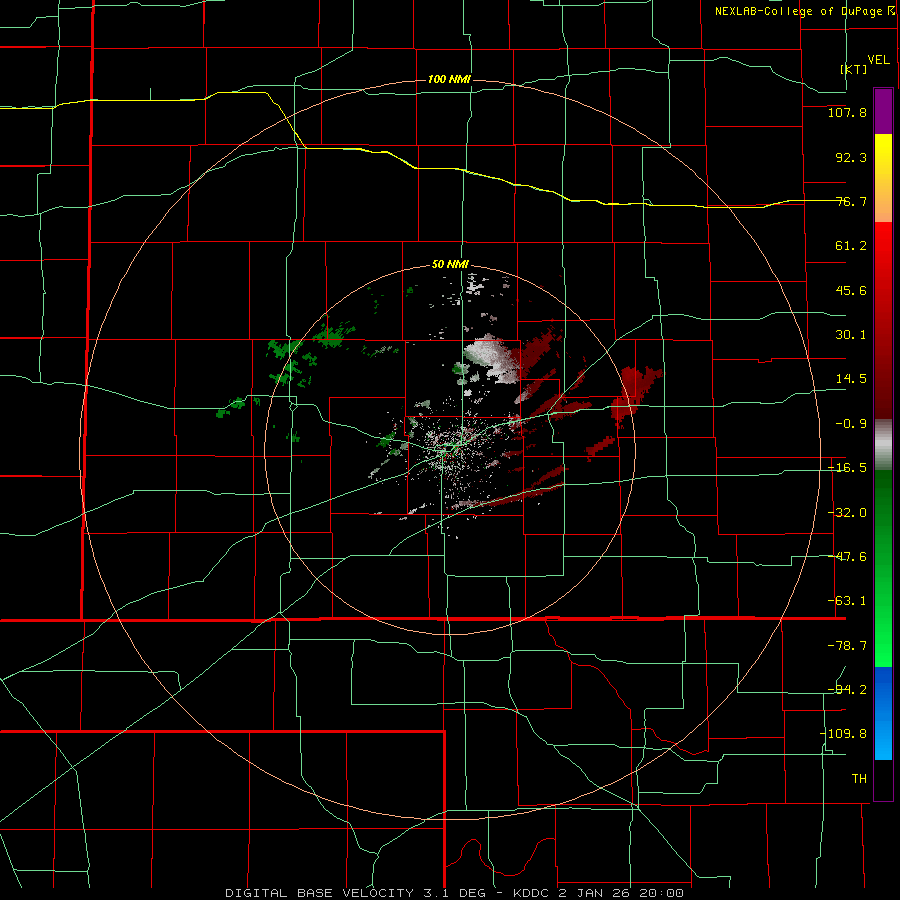The image size is (900, 900).
Task: Click the [KT] units label
Action: (x=854, y=69)
